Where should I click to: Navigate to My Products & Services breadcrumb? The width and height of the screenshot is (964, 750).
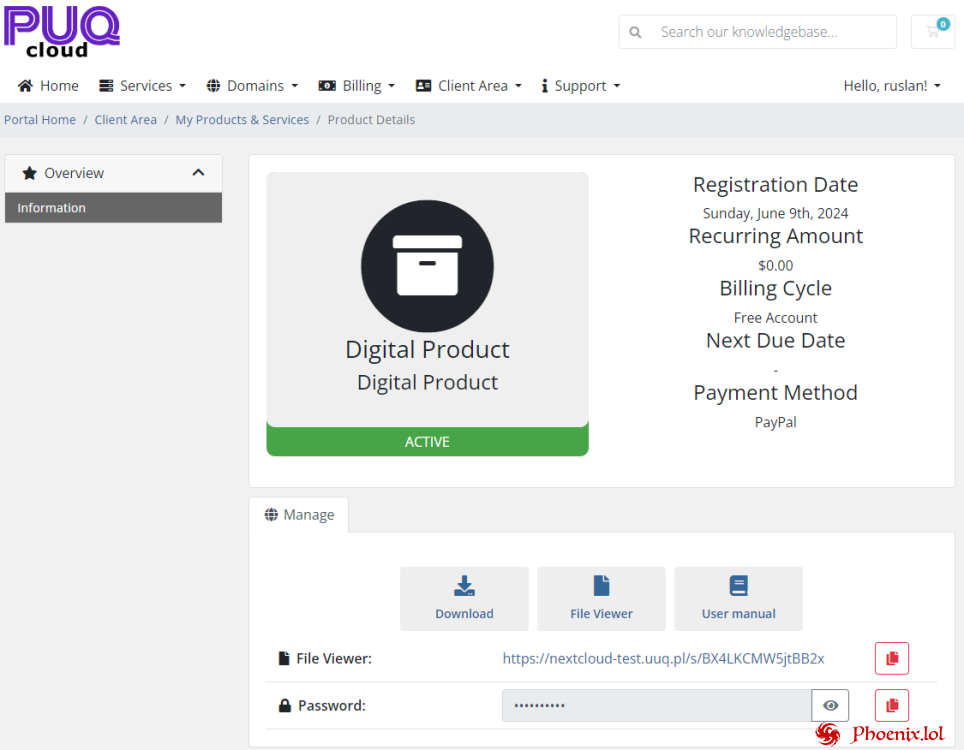pos(242,119)
